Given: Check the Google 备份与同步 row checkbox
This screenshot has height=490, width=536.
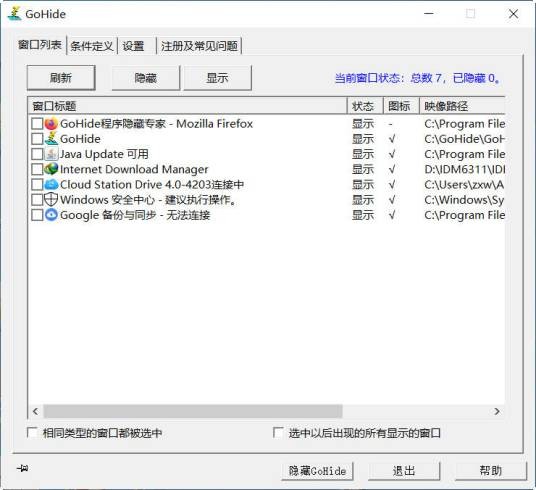Looking at the screenshot, I should [x=37, y=215].
